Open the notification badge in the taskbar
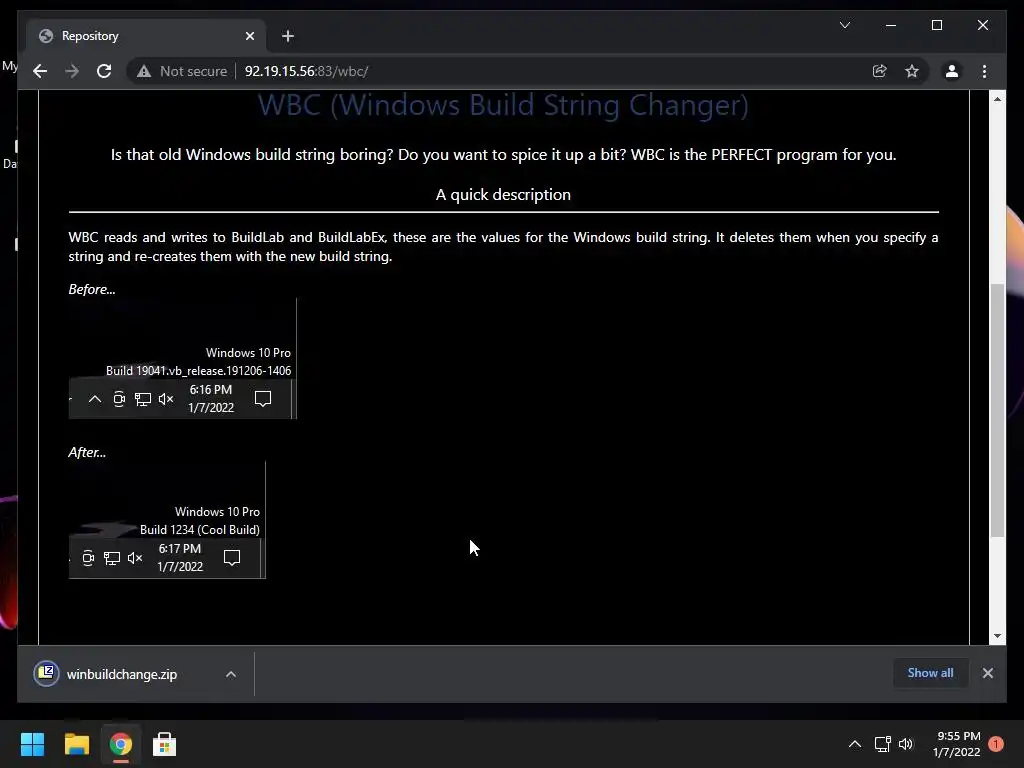Image resolution: width=1024 pixels, height=768 pixels. (x=996, y=744)
